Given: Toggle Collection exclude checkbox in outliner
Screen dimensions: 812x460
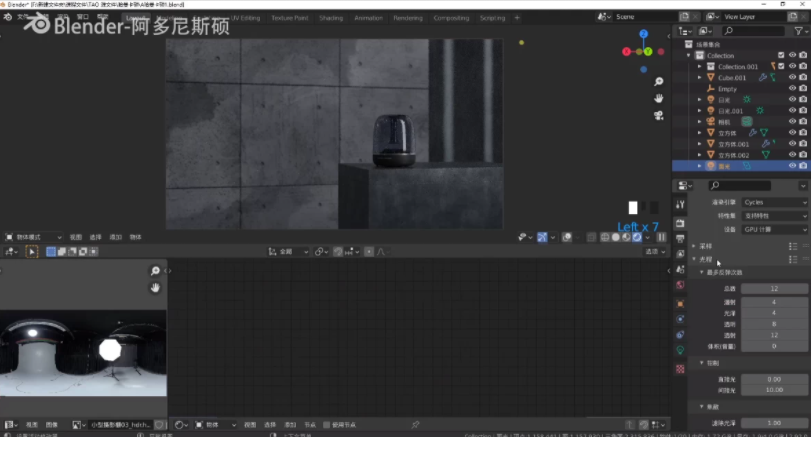Looking at the screenshot, I should pos(781,55).
